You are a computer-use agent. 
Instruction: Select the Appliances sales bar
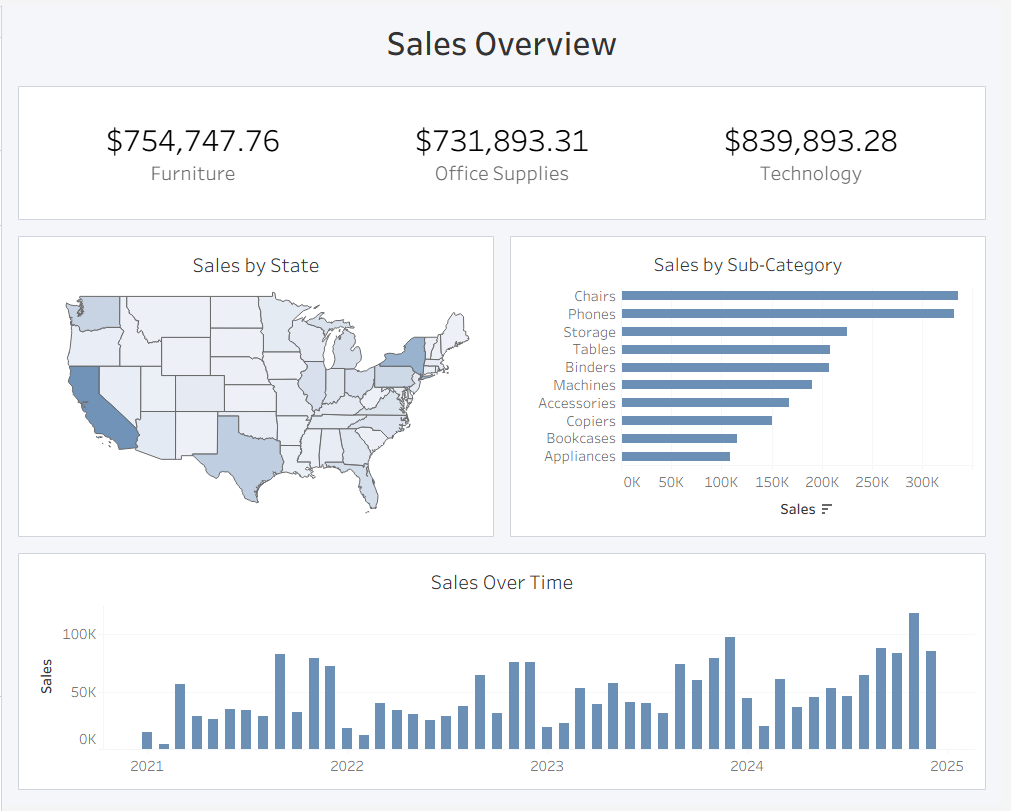675,457
